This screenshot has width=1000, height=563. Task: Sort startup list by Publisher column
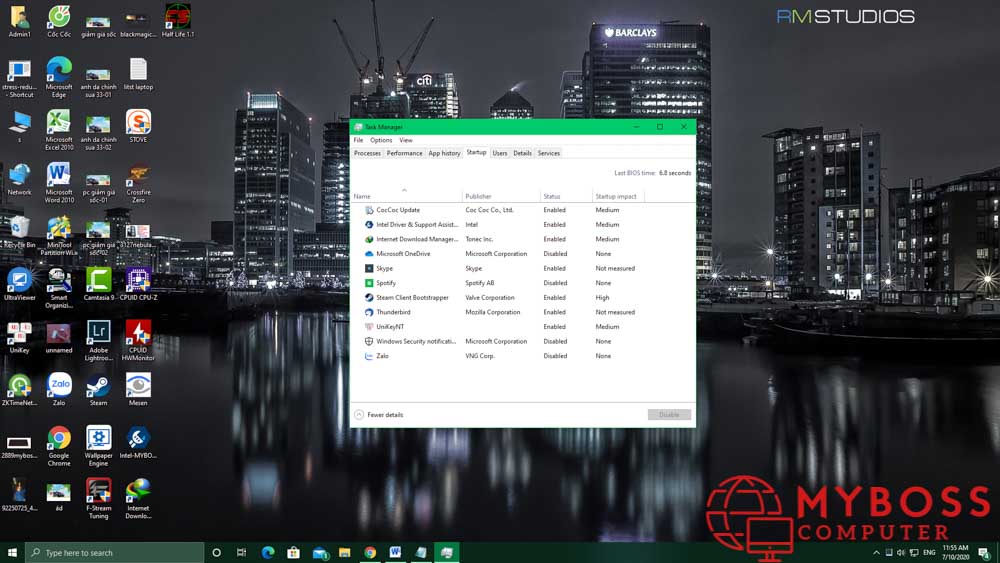(x=501, y=196)
